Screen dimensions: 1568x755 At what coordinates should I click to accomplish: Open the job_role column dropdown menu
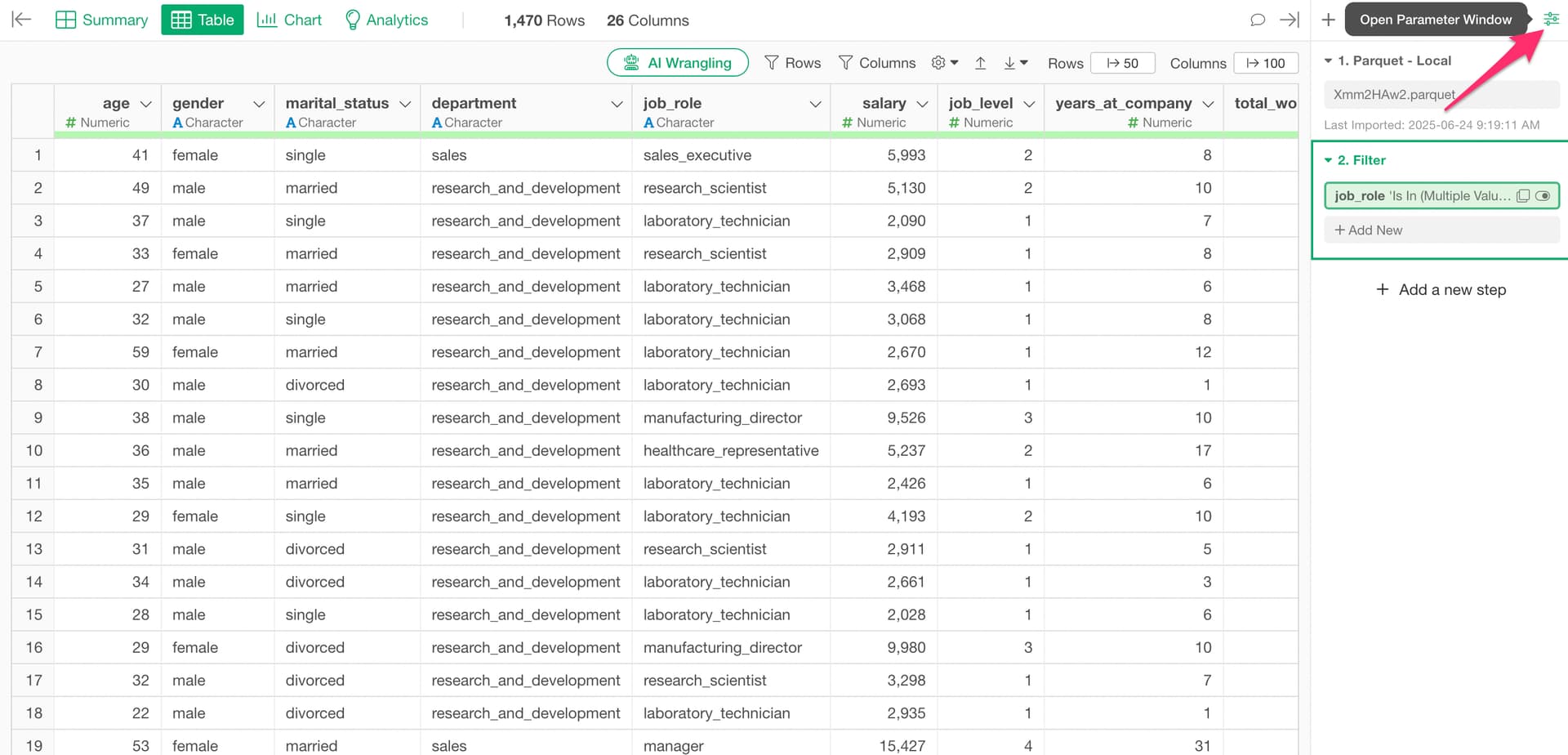(815, 104)
